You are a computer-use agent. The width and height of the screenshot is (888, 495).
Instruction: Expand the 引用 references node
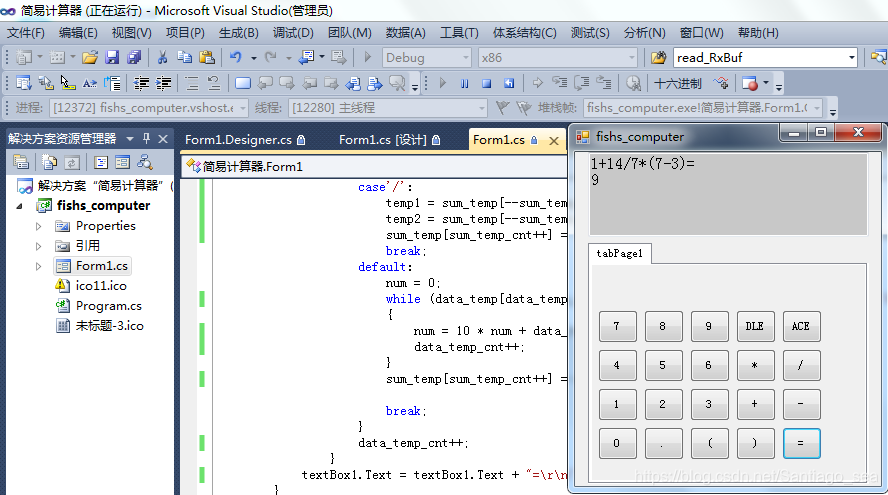(x=39, y=246)
